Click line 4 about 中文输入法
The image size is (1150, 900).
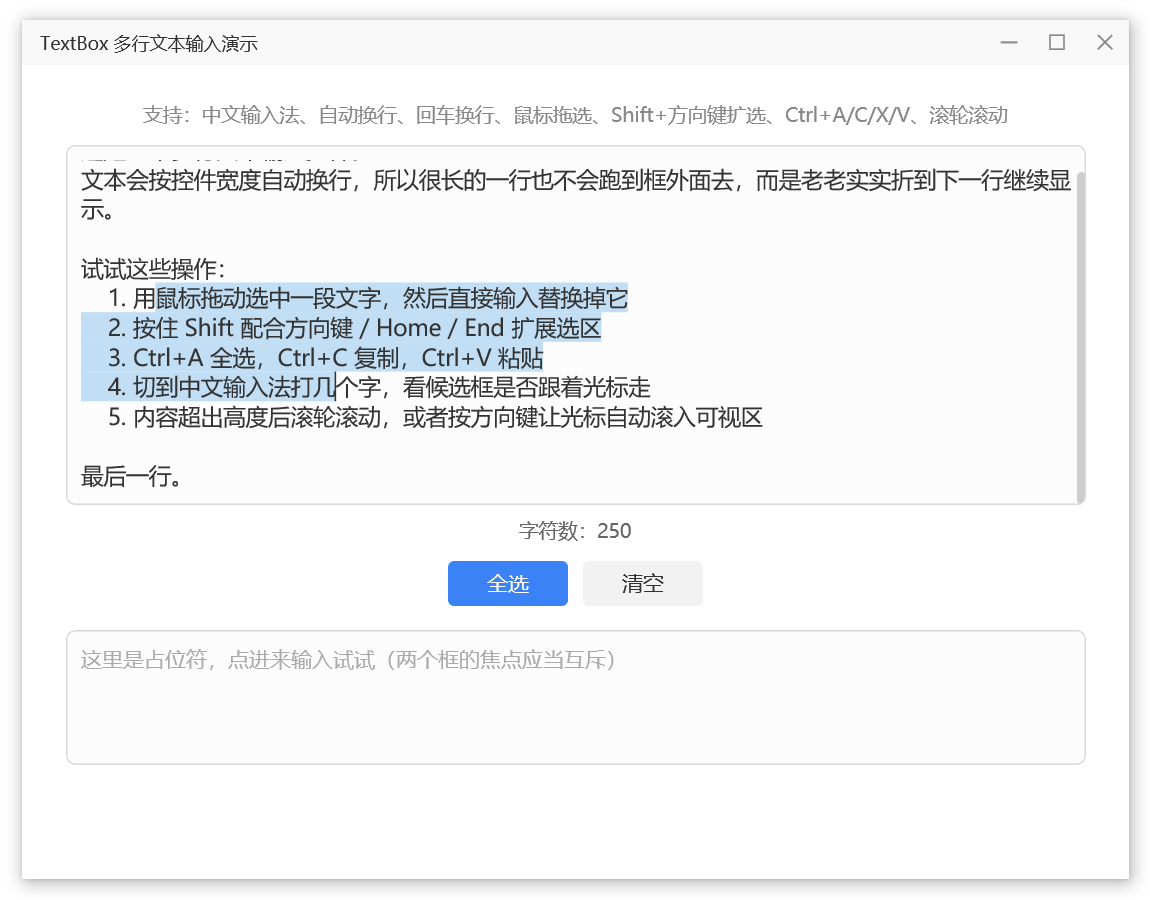click(x=379, y=387)
